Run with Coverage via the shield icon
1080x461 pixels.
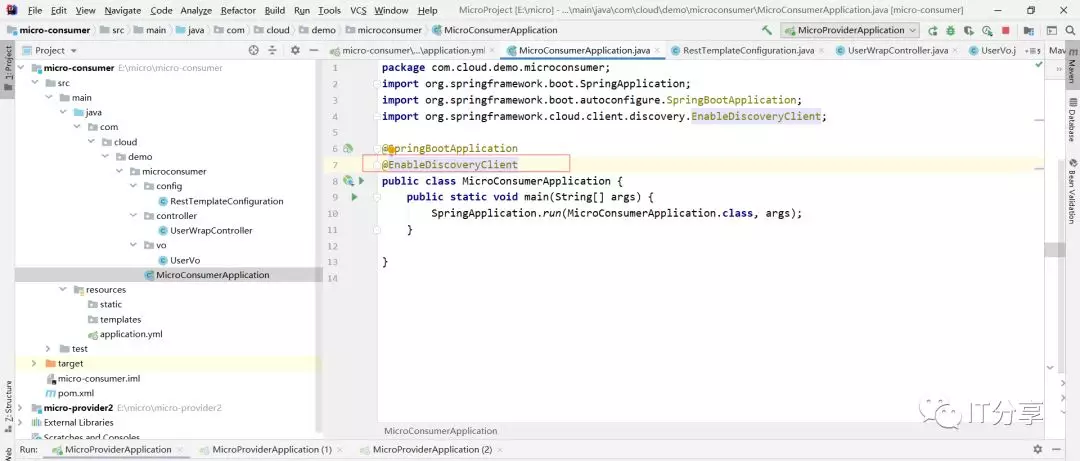[968, 30]
